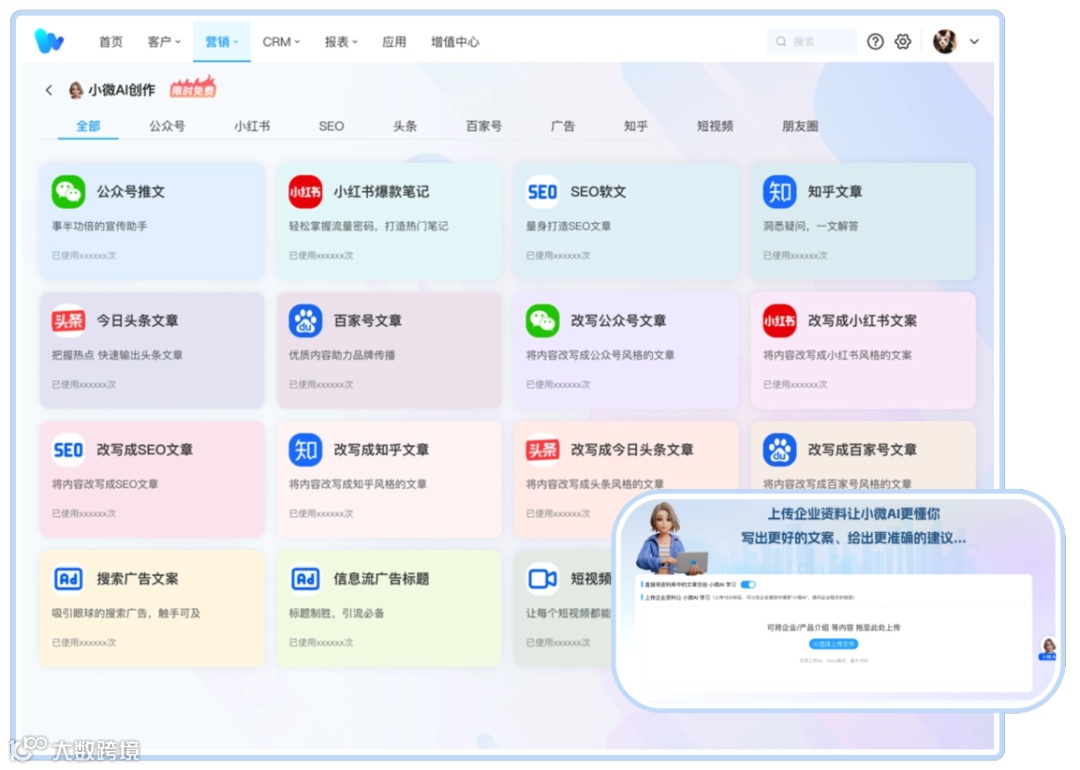Switch to the 知乎 tab

point(636,126)
